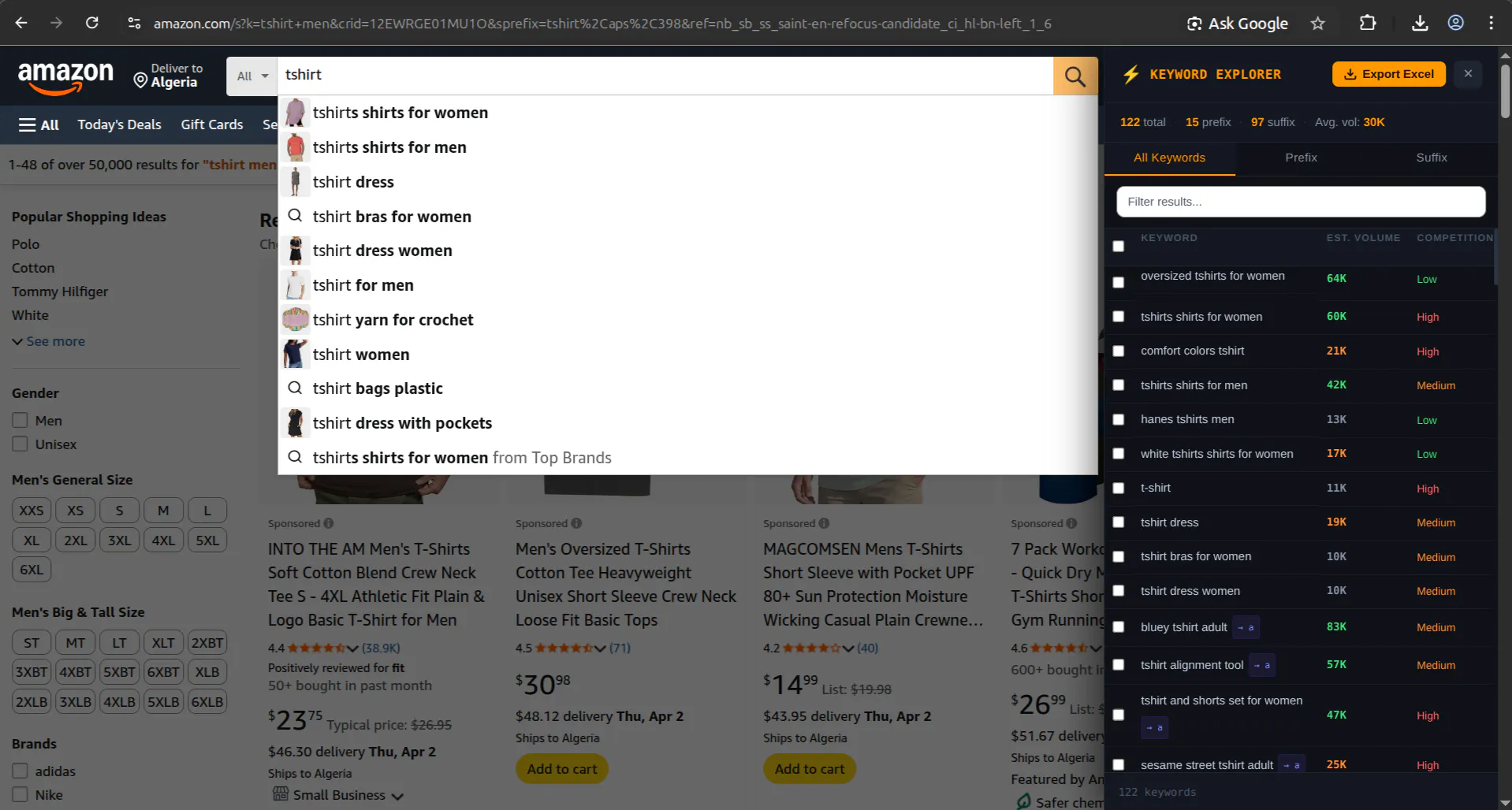The width and height of the screenshot is (1512, 810).
Task: Reload the page with the refresh icon
Action: point(92,23)
